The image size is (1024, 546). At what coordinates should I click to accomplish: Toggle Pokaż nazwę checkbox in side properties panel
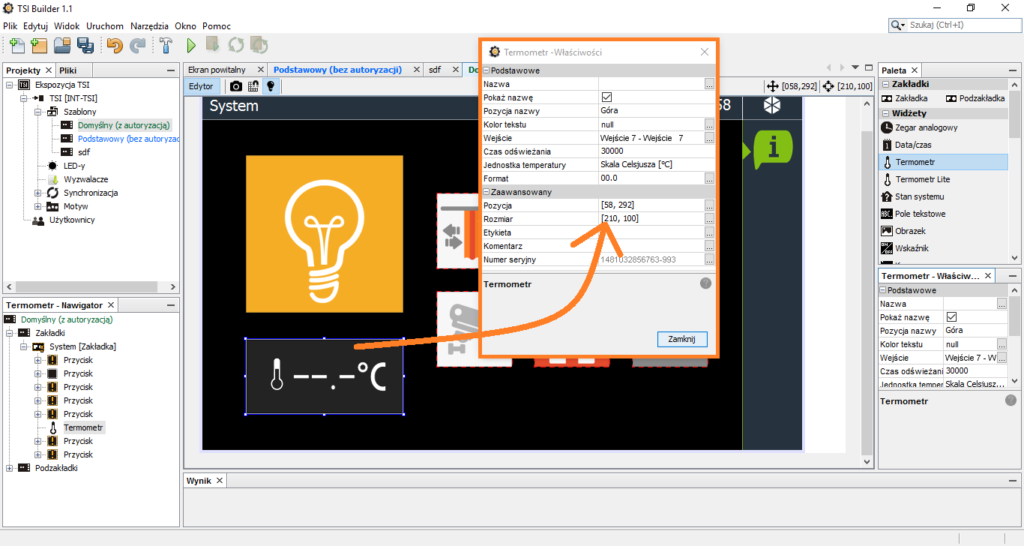coord(952,317)
